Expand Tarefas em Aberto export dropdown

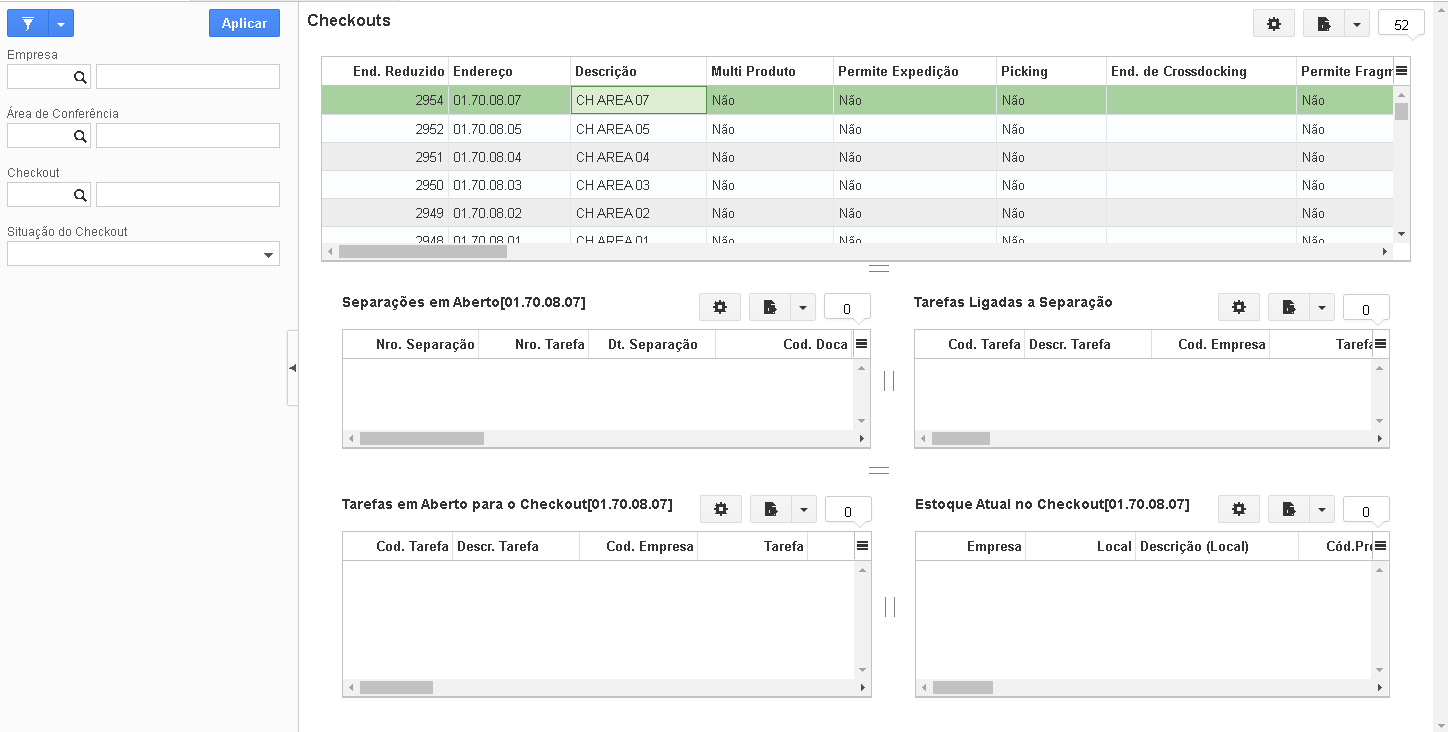tap(805, 509)
